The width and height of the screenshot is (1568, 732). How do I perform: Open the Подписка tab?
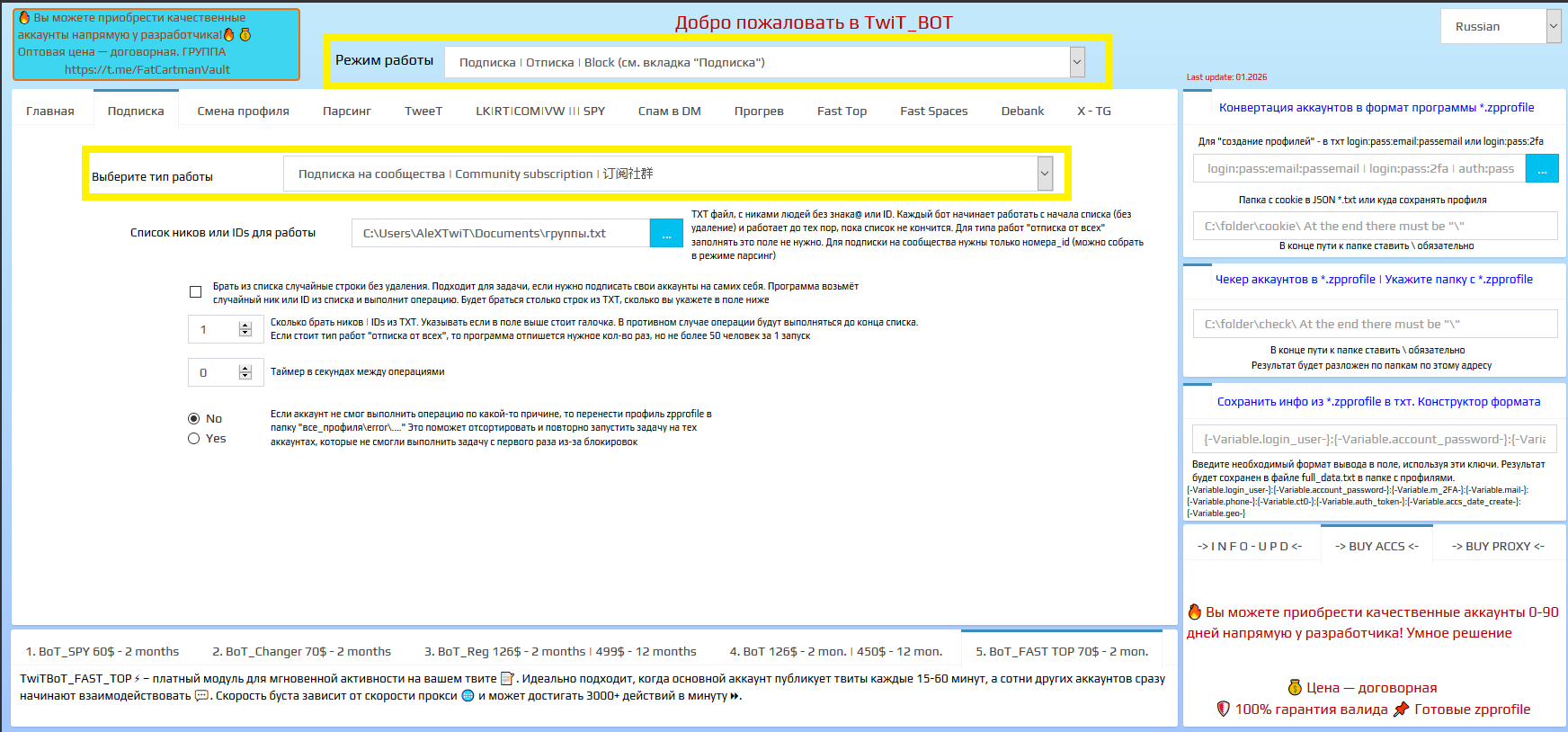(136, 112)
